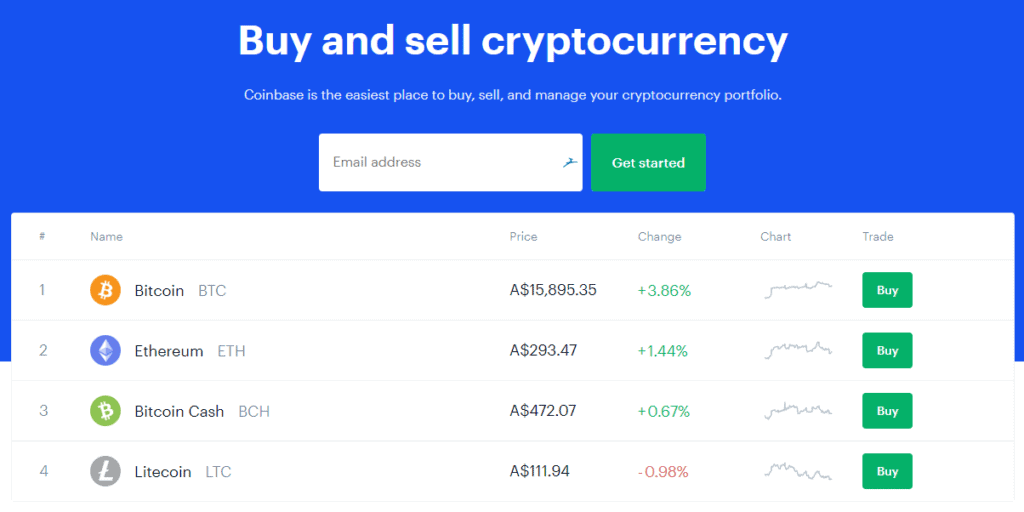Buy Bitcoin using its Buy button
1024x512 pixels.
click(x=887, y=290)
